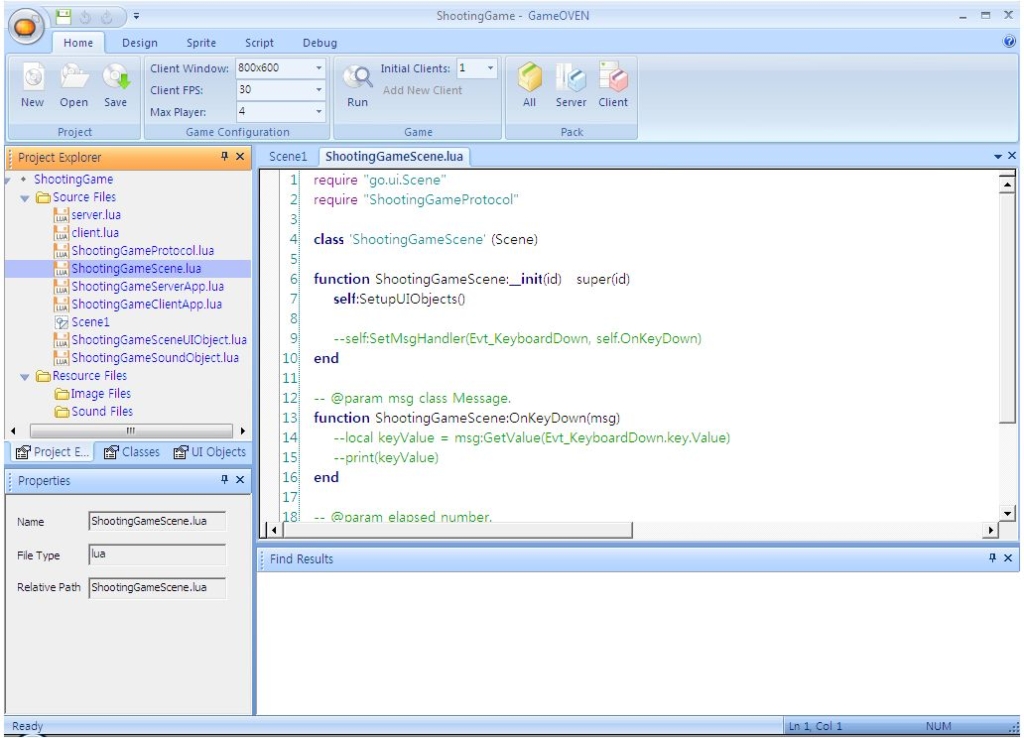This screenshot has width=1024, height=738.
Task: Open Max Player dropdown
Action: (319, 112)
